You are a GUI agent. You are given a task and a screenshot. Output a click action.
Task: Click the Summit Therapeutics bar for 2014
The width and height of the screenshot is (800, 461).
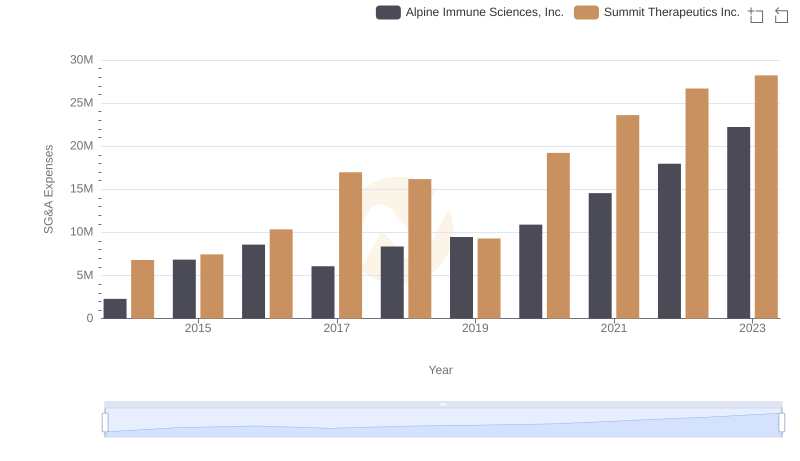(142, 289)
